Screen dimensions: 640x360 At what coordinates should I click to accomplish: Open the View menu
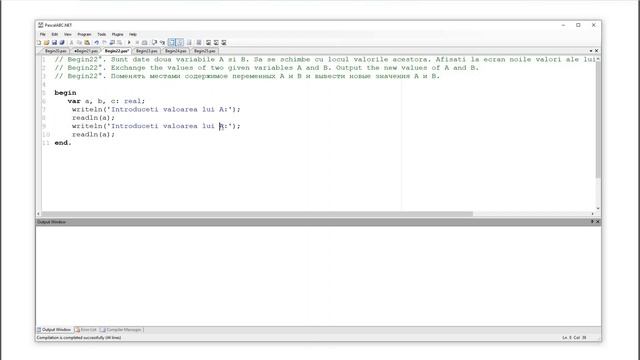(68, 34)
